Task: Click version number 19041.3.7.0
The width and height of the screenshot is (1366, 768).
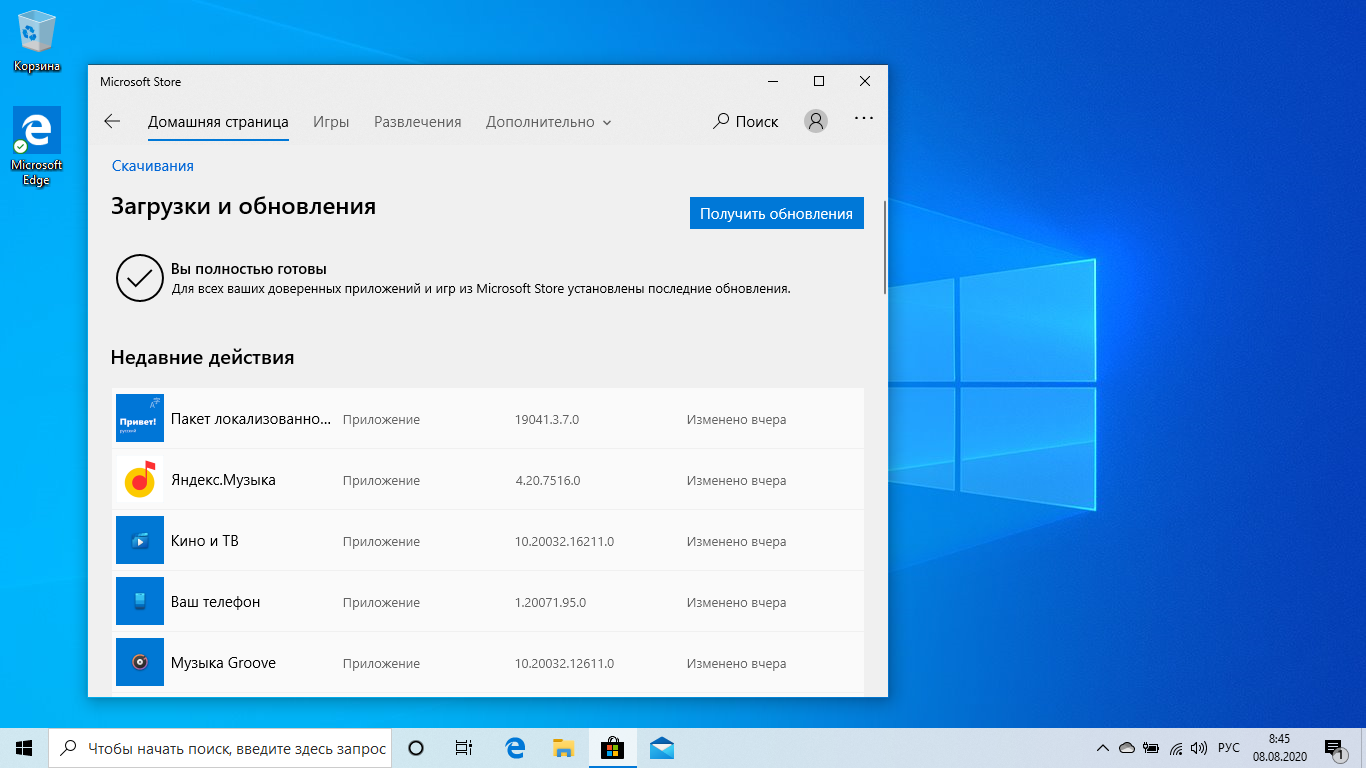Action: tap(547, 420)
